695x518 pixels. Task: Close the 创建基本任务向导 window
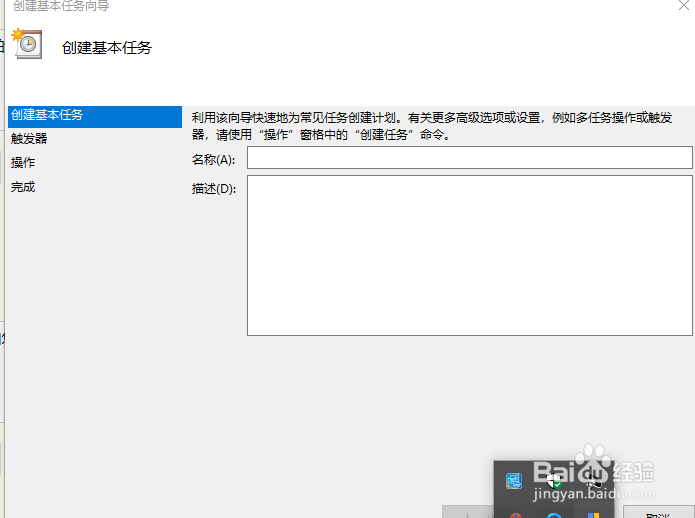684,5
